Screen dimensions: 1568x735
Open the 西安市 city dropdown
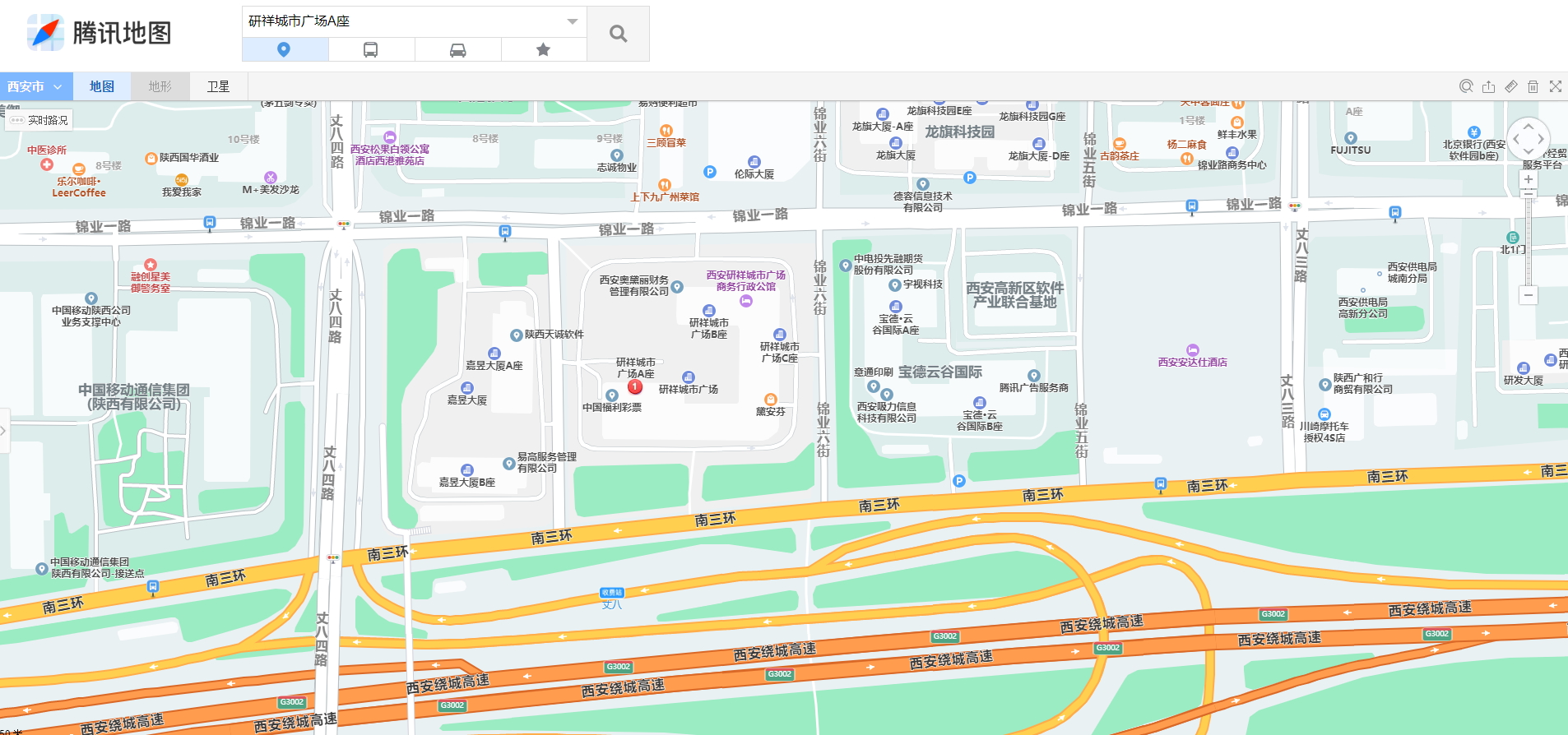click(x=35, y=86)
